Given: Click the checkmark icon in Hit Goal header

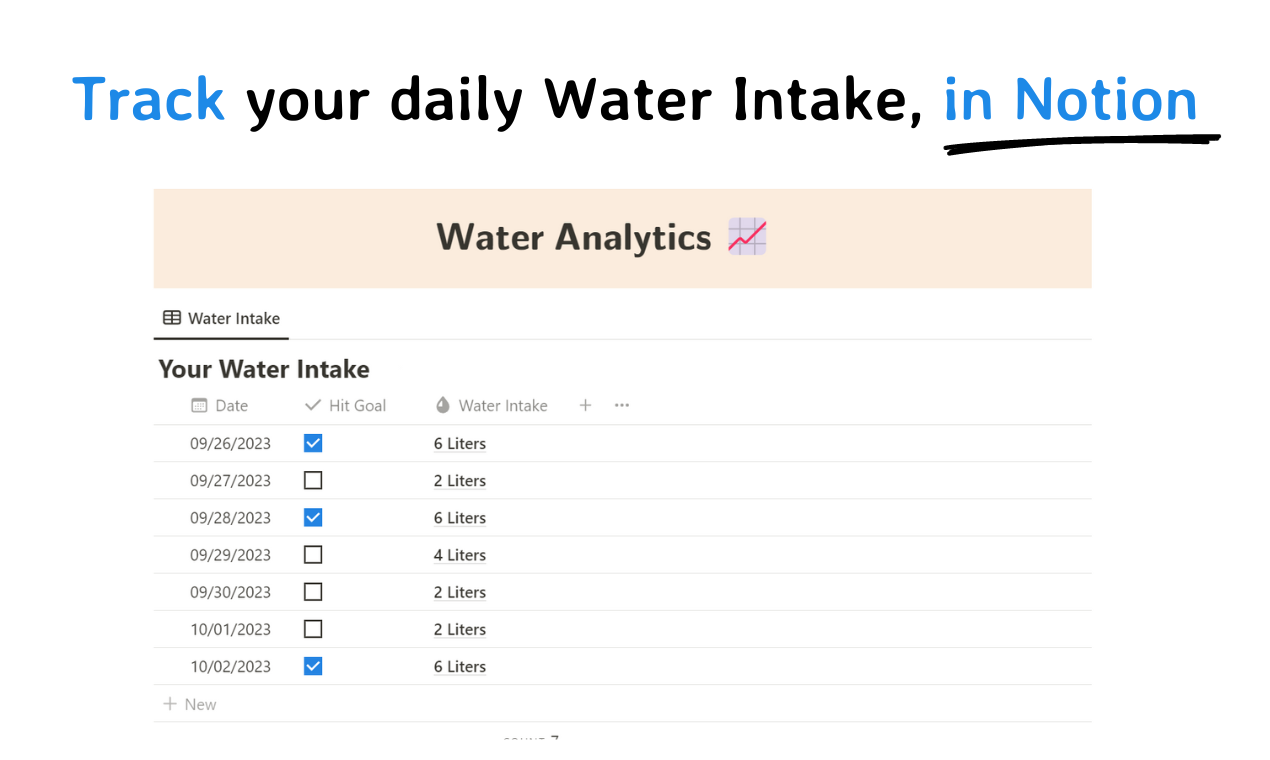Looking at the screenshot, I should tap(313, 405).
